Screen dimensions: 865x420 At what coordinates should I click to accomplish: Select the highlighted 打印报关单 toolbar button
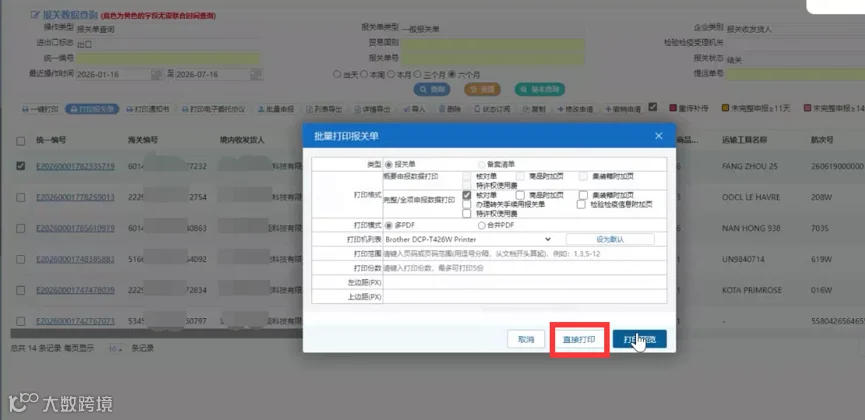coord(92,109)
